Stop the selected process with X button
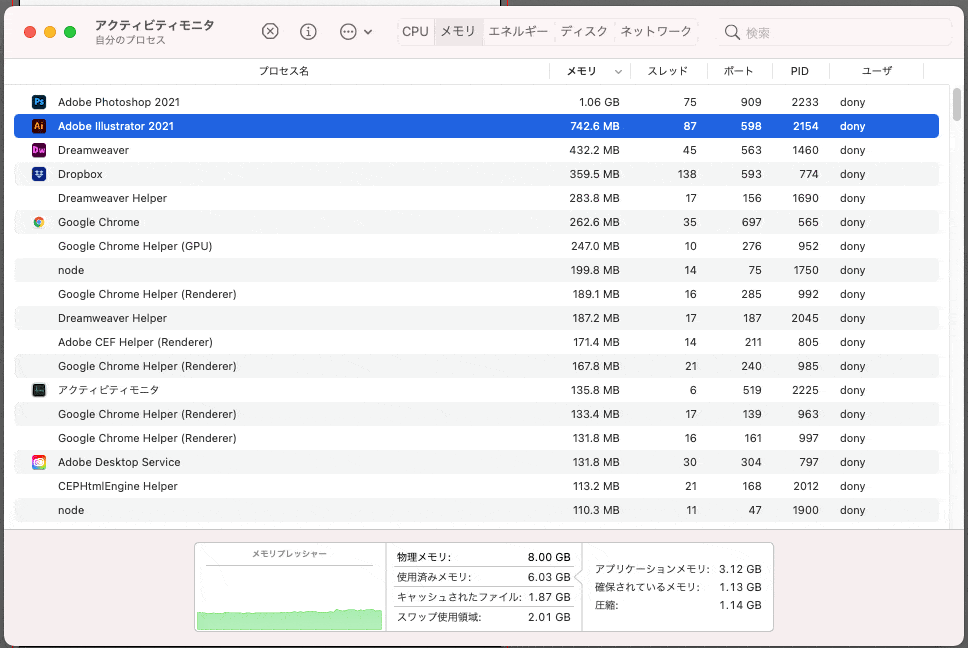This screenshot has height=648, width=968. [270, 31]
